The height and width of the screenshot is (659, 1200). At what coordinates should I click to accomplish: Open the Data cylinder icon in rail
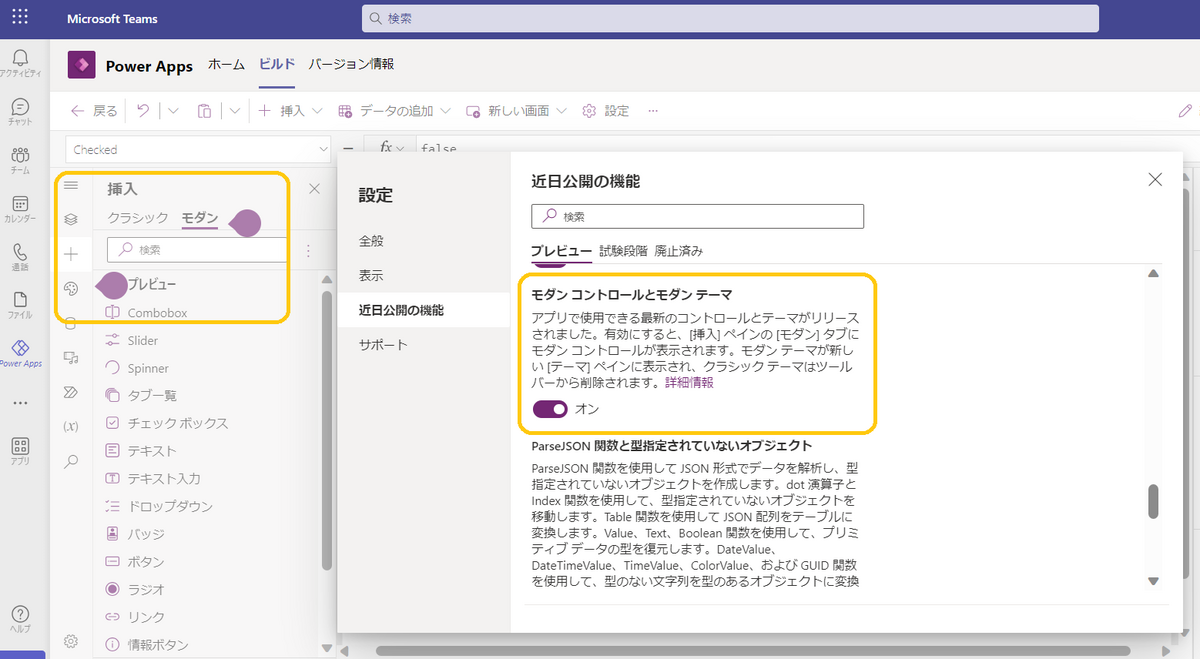point(70,323)
